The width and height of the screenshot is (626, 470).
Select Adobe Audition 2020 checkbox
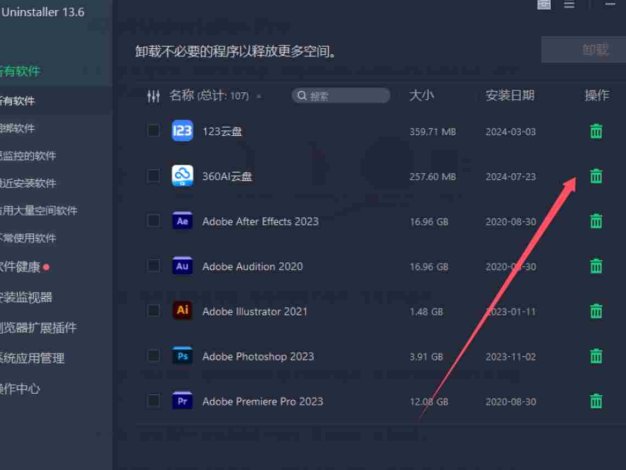153,266
